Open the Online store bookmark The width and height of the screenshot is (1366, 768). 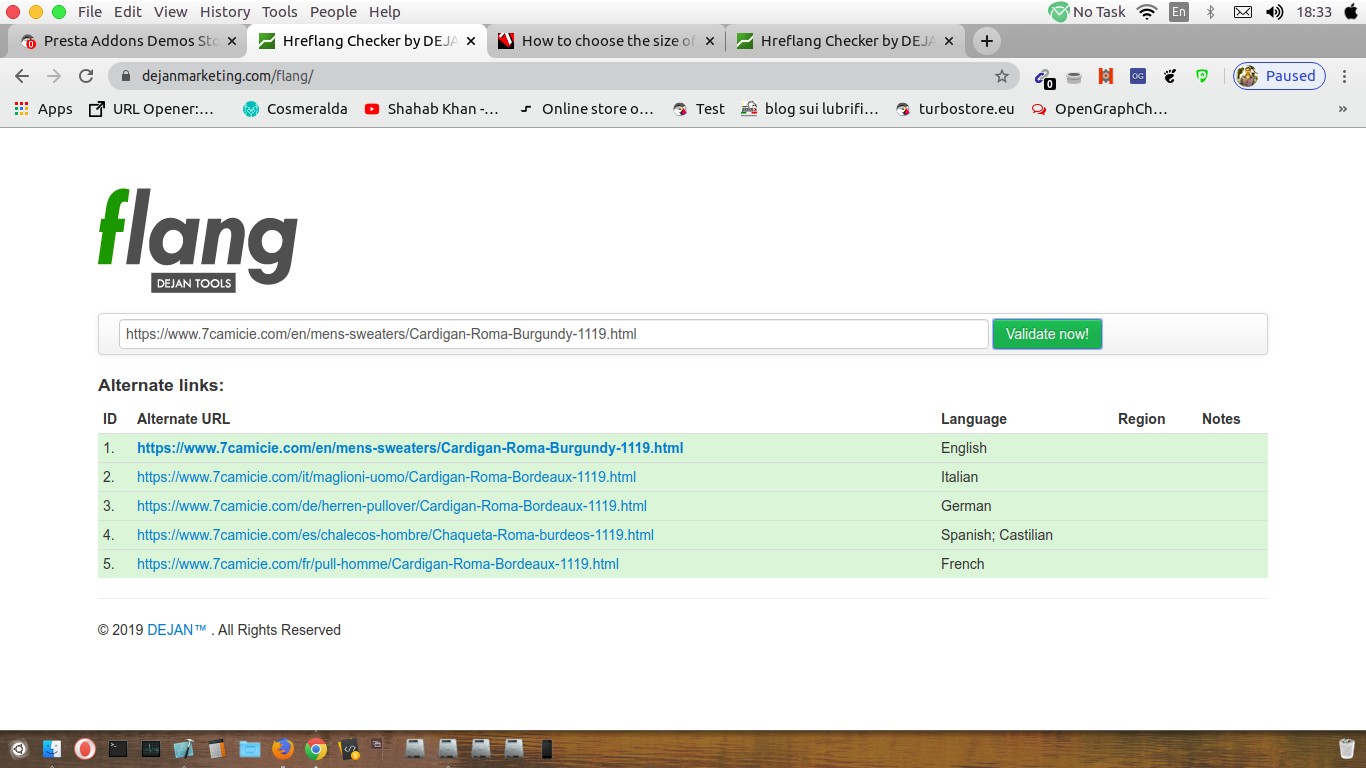[586, 109]
